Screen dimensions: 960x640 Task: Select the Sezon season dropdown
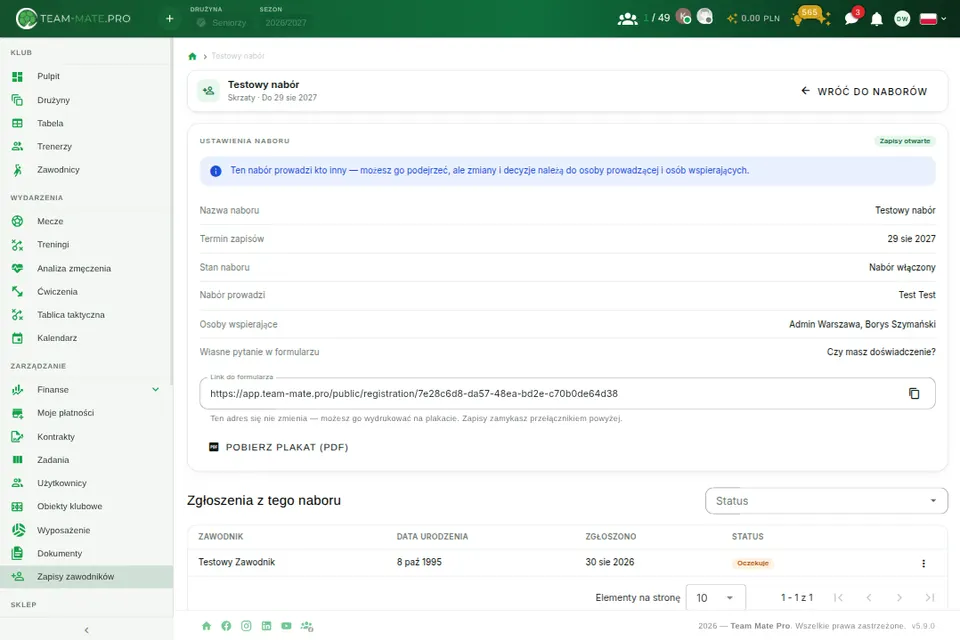tap(285, 22)
